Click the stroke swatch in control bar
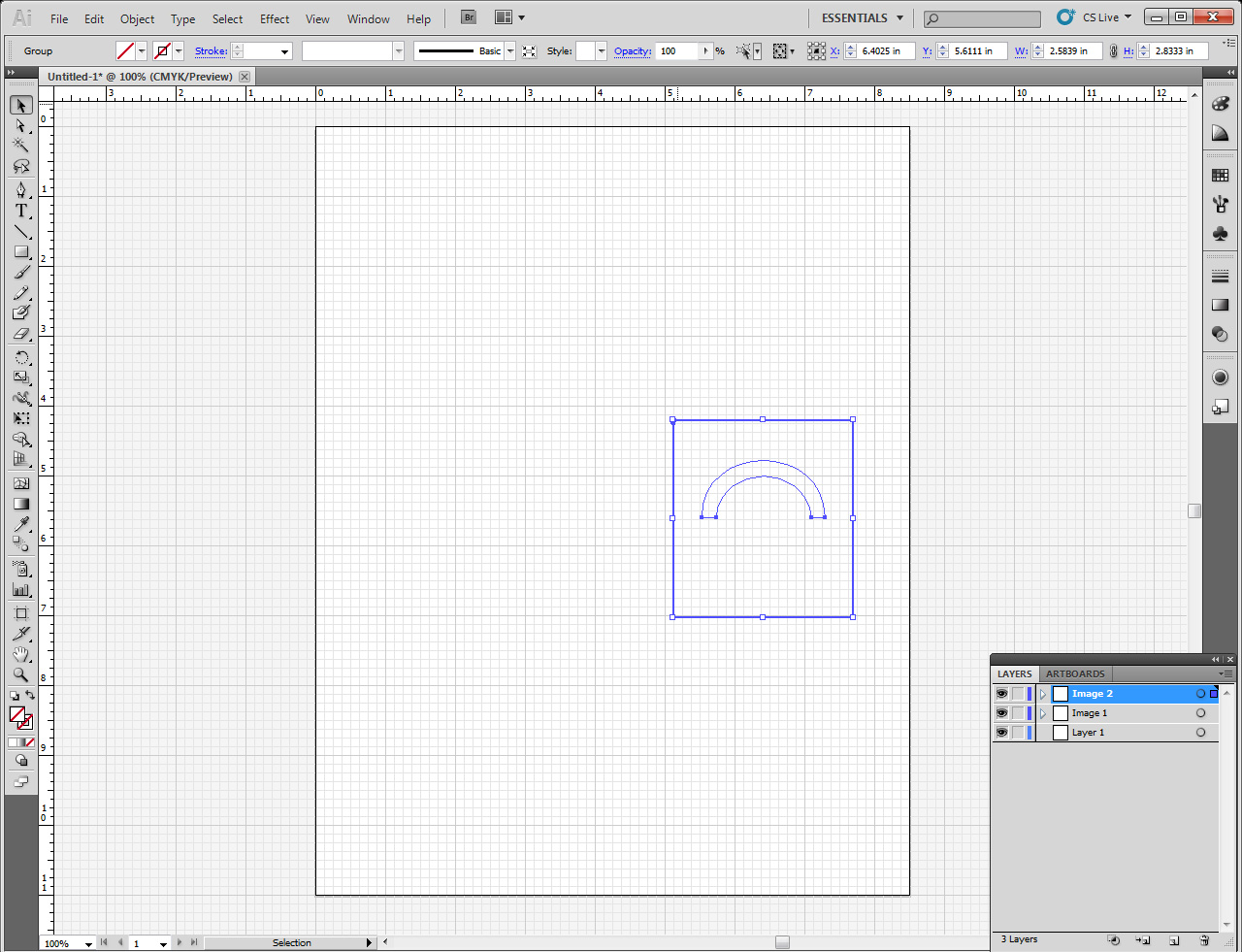 pyautogui.click(x=162, y=51)
